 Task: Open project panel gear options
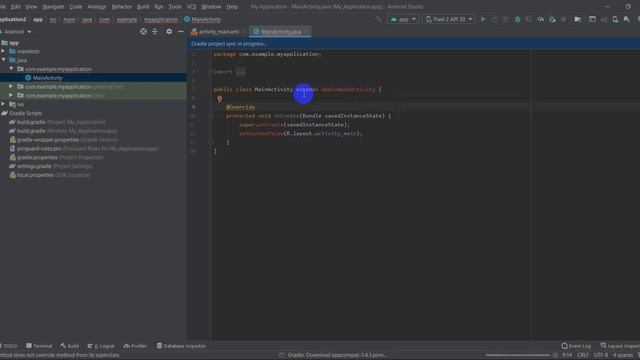[169, 31]
